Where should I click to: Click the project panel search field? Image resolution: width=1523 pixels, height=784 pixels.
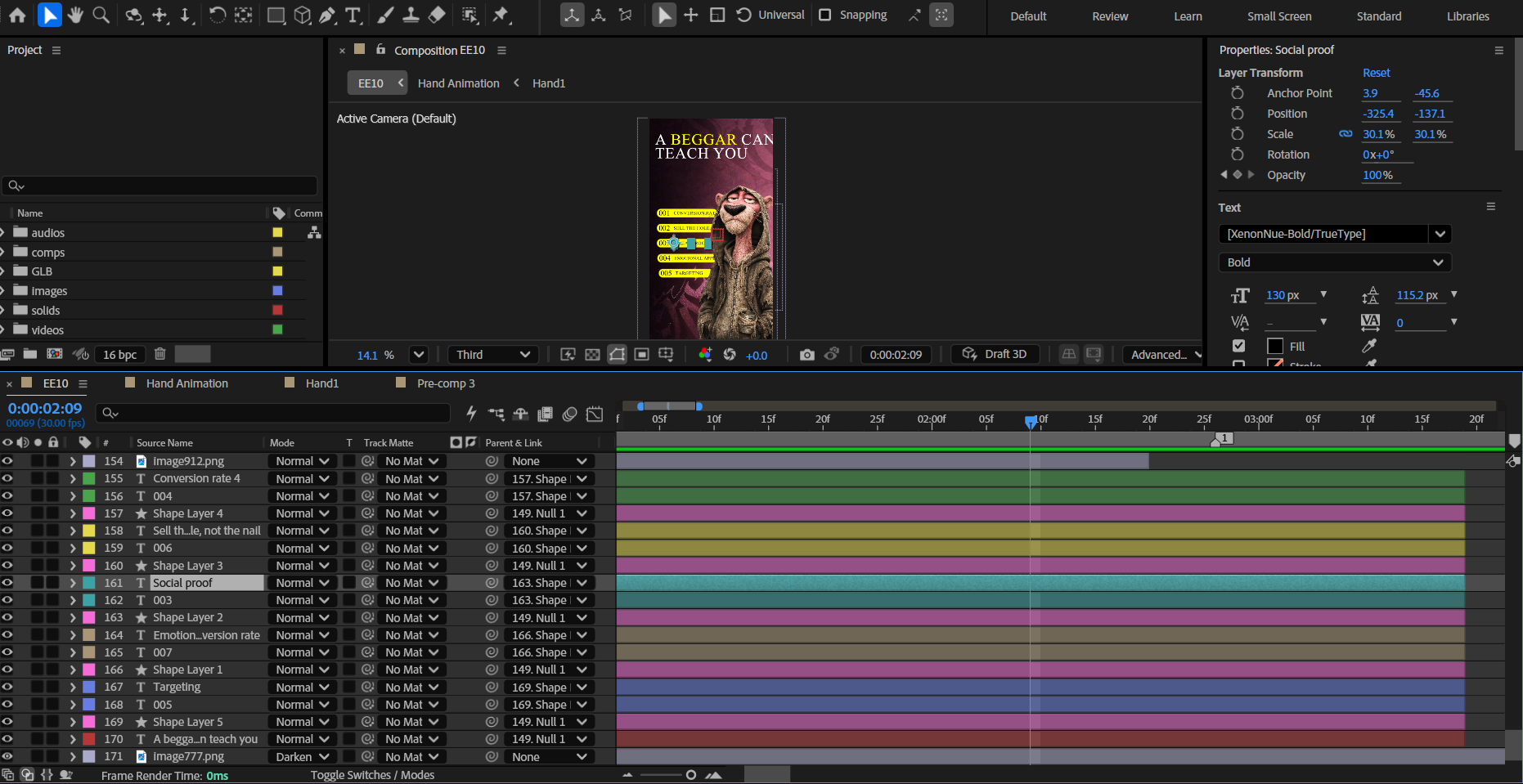tap(159, 186)
